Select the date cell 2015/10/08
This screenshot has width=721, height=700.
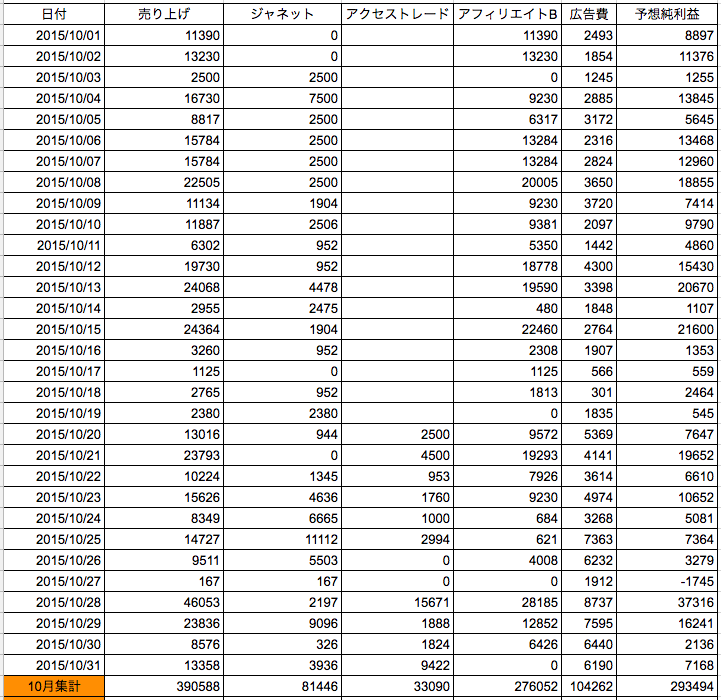pyautogui.click(x=54, y=182)
